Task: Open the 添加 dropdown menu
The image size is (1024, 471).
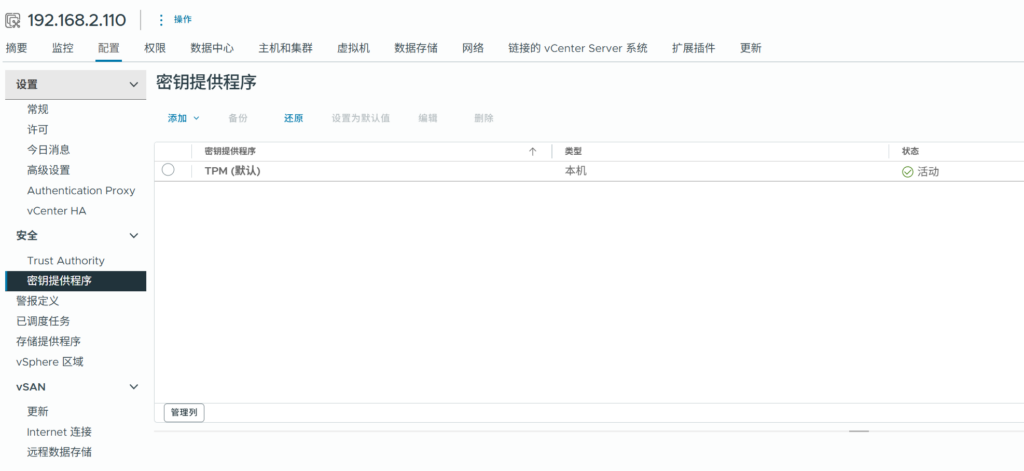Action: (183, 118)
